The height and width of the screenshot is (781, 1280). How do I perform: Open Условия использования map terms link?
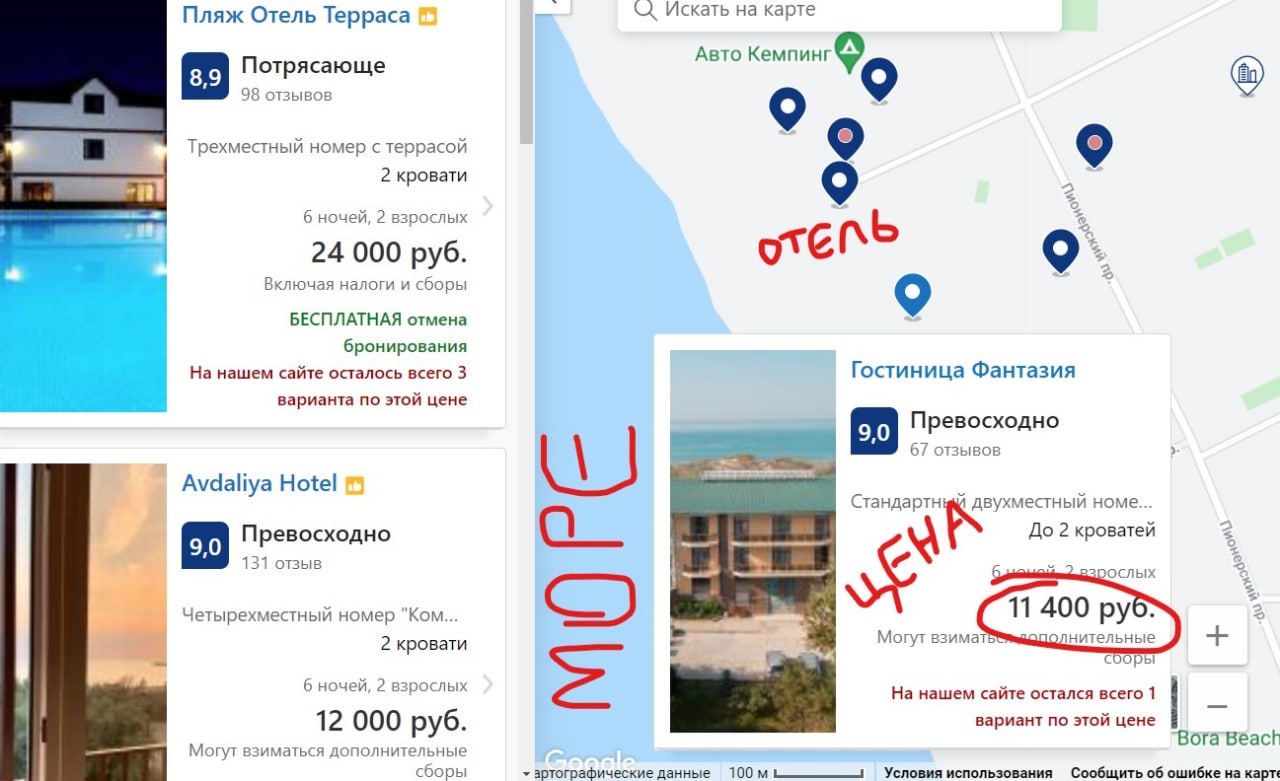[x=968, y=773]
